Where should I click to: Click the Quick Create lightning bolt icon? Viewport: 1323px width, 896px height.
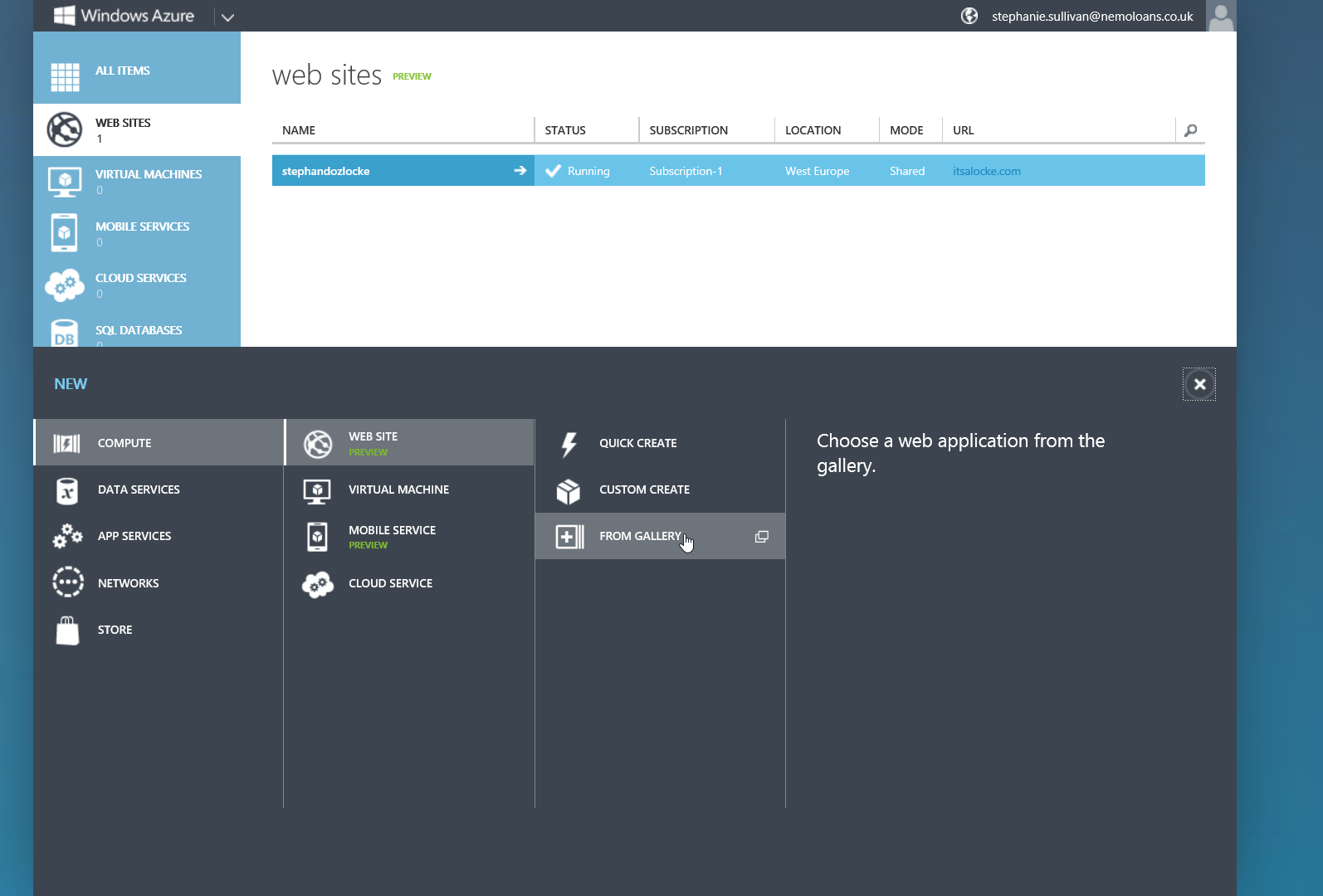[569, 444]
